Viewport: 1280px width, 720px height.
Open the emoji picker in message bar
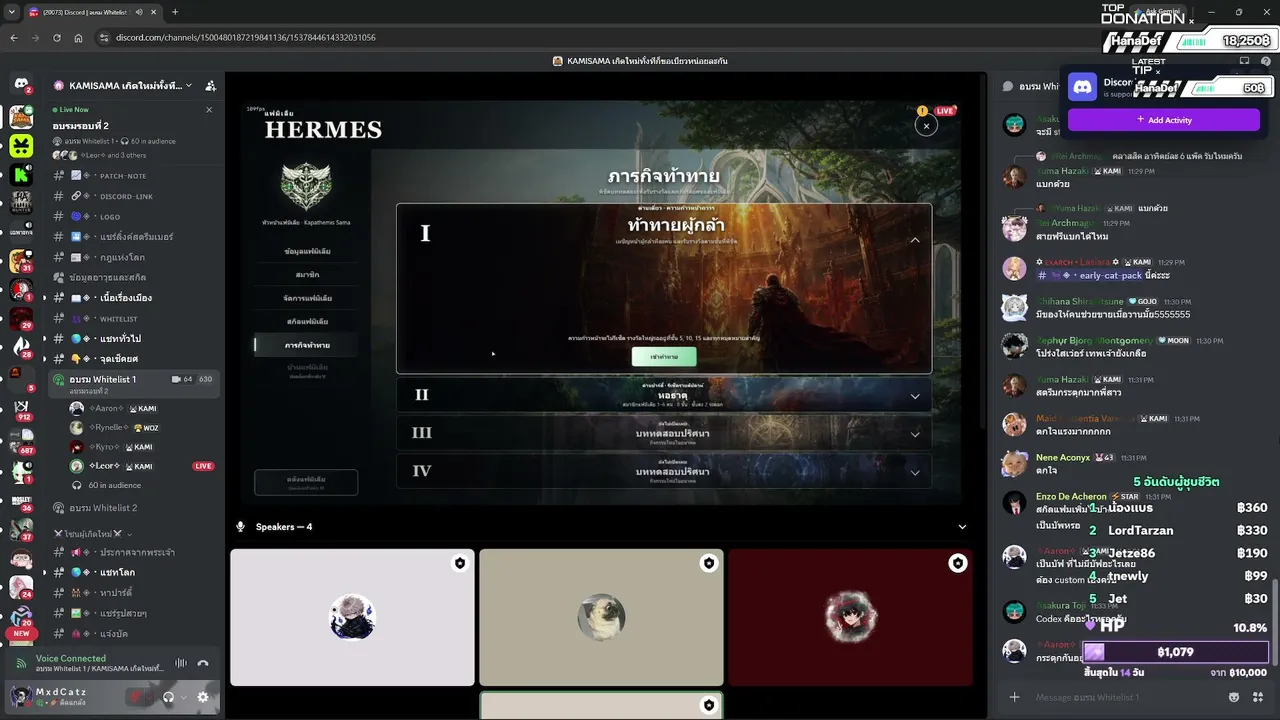coord(1234,697)
